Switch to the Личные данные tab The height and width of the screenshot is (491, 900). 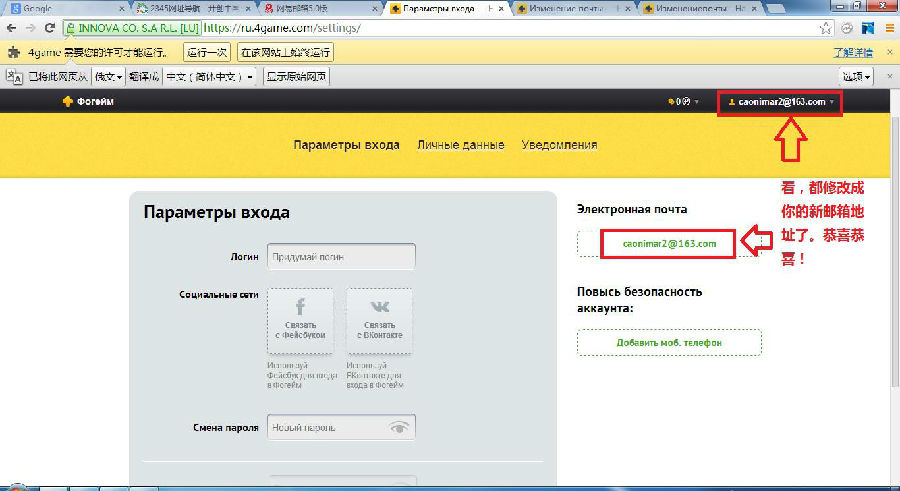click(x=460, y=145)
